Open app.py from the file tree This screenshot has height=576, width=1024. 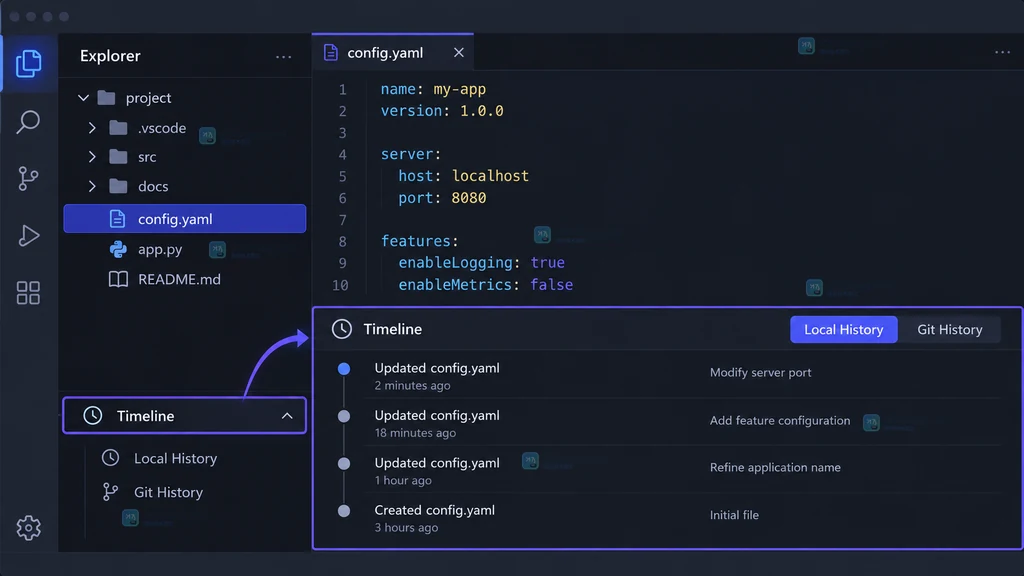pyautogui.click(x=160, y=249)
